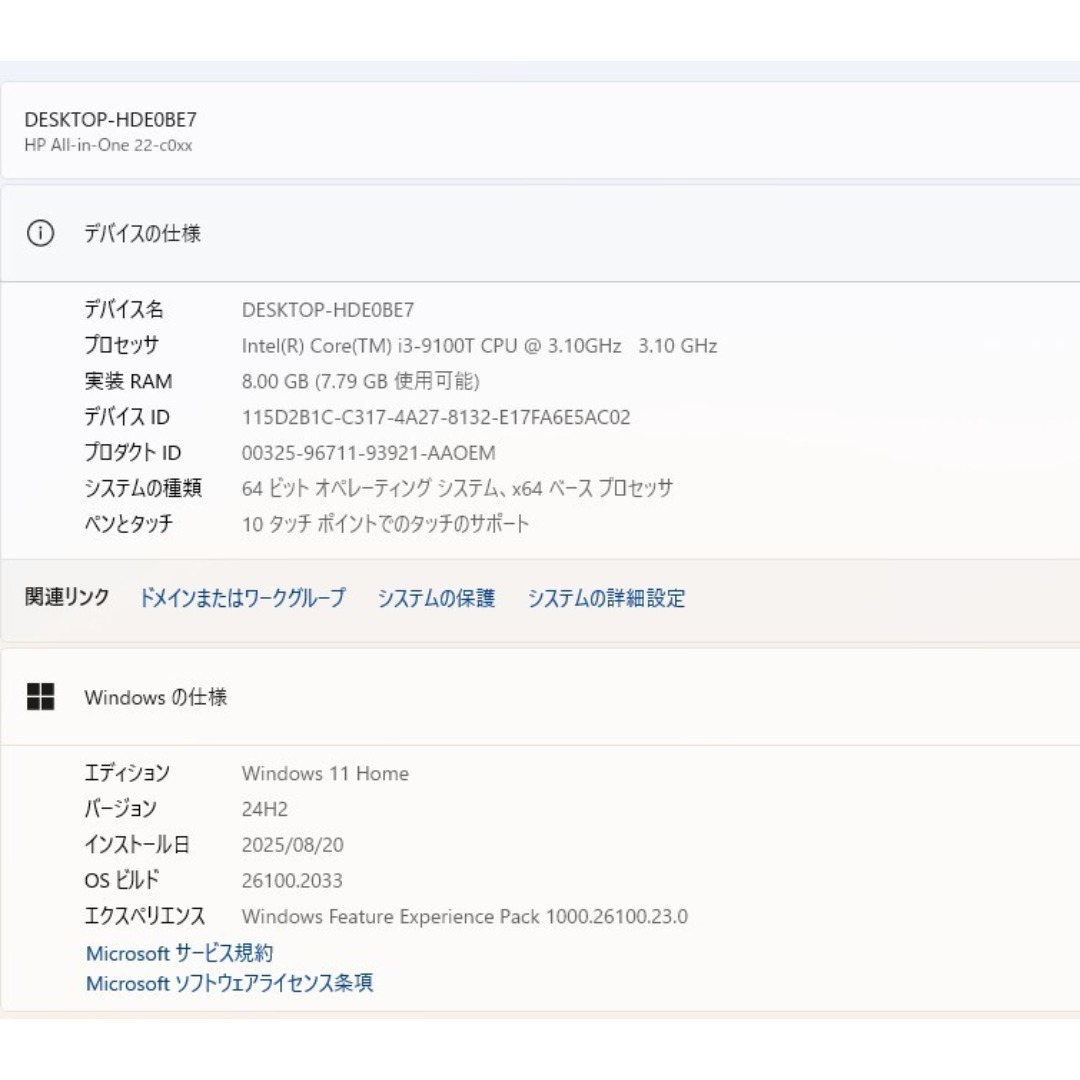The height and width of the screenshot is (1080, 1080).
Task: Click the システムの種類 label
Action: point(143,488)
